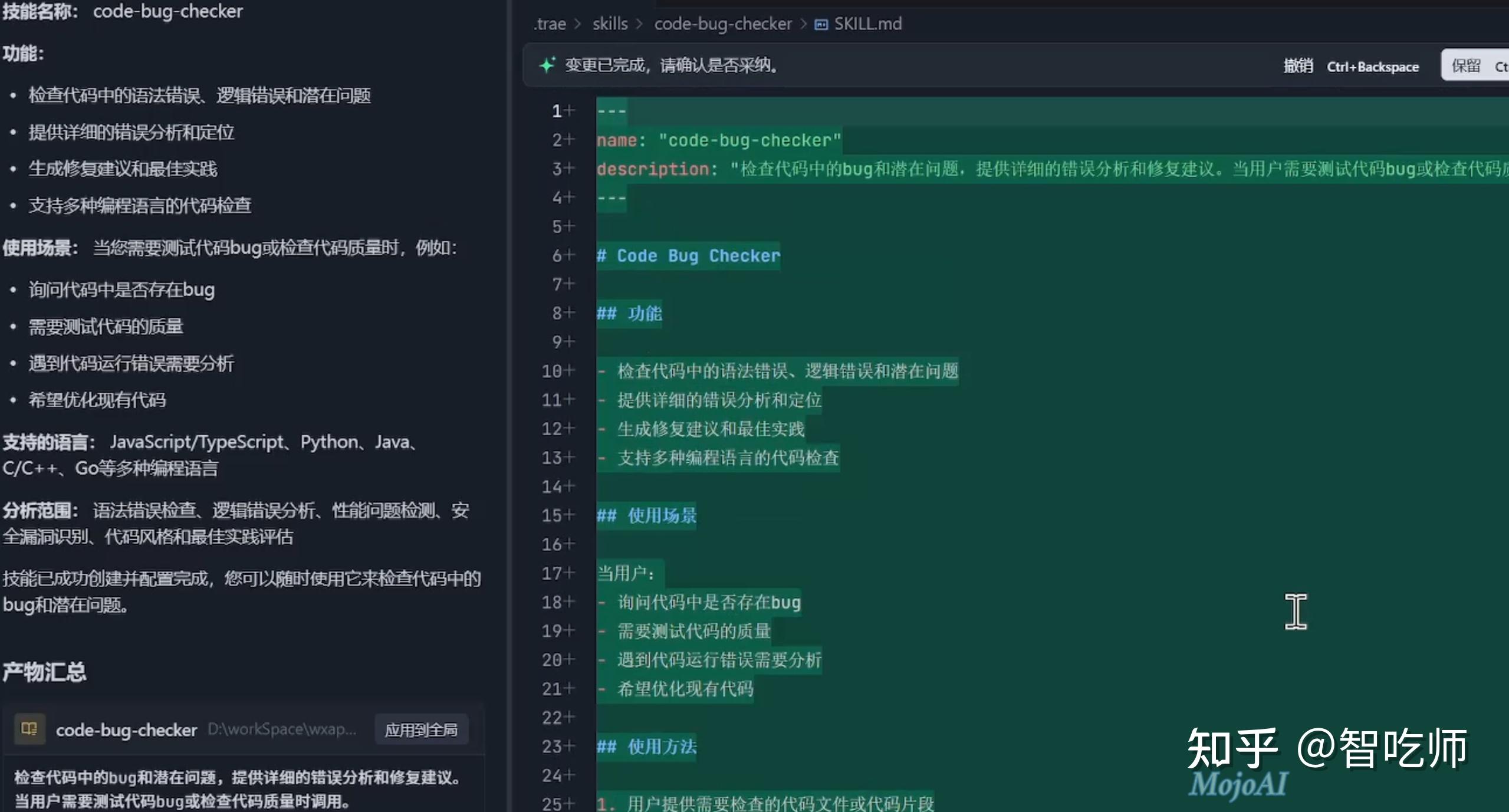
Task: Click the 应用到全局 button
Action: (x=421, y=730)
